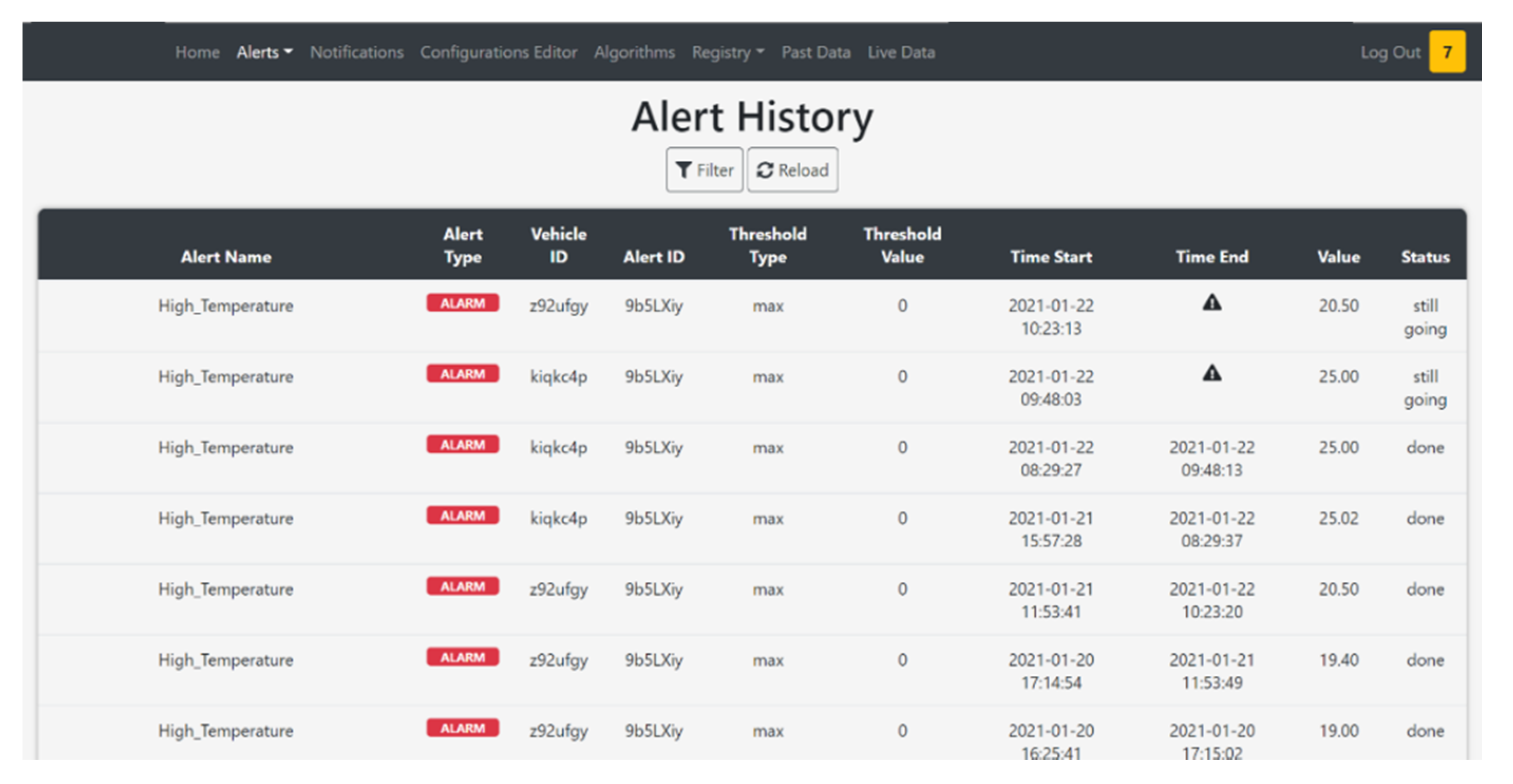The width and height of the screenshot is (1513, 784).
Task: Click ALARM badge for 15:57:28 alert
Action: (462, 515)
